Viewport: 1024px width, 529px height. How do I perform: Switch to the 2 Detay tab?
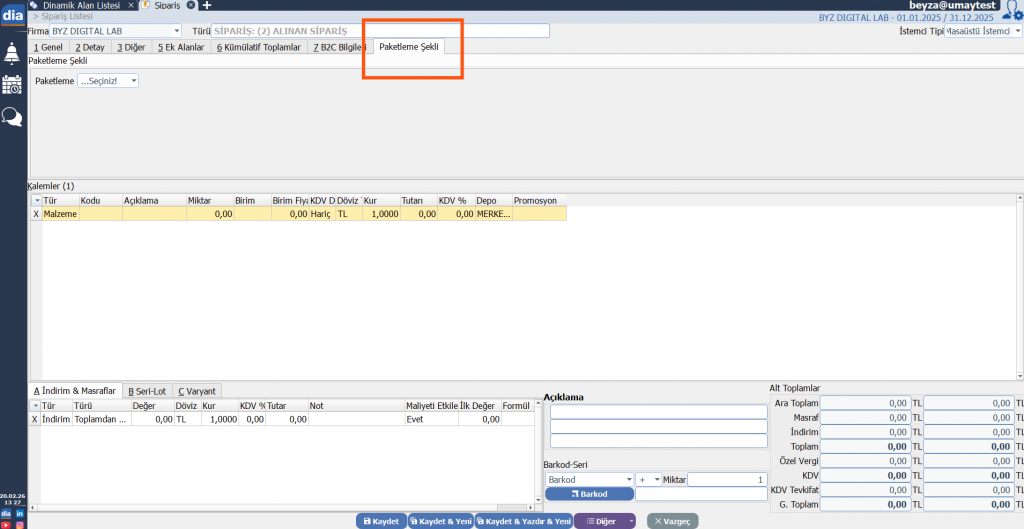click(90, 47)
